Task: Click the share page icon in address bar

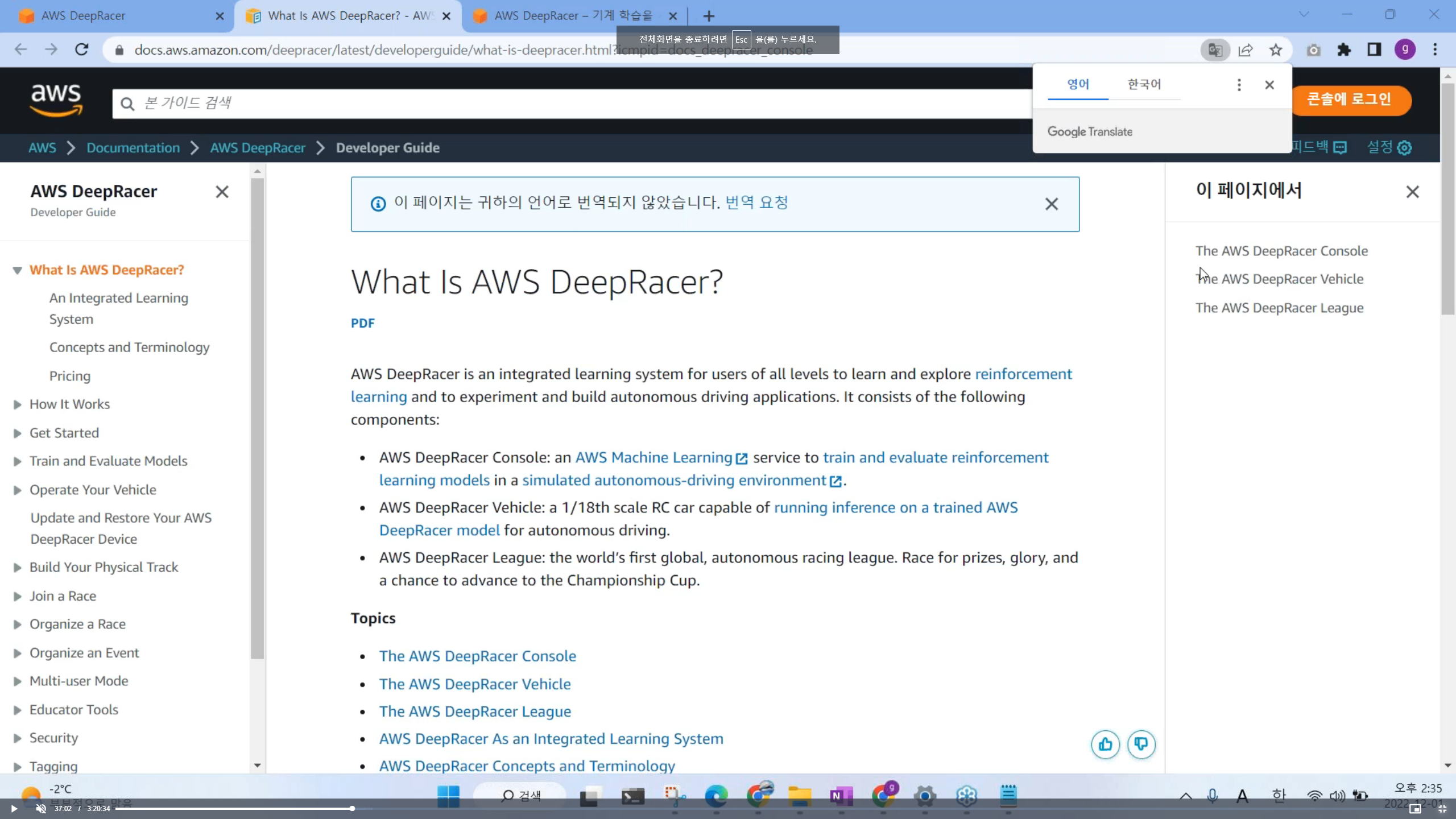Action: click(x=1246, y=50)
